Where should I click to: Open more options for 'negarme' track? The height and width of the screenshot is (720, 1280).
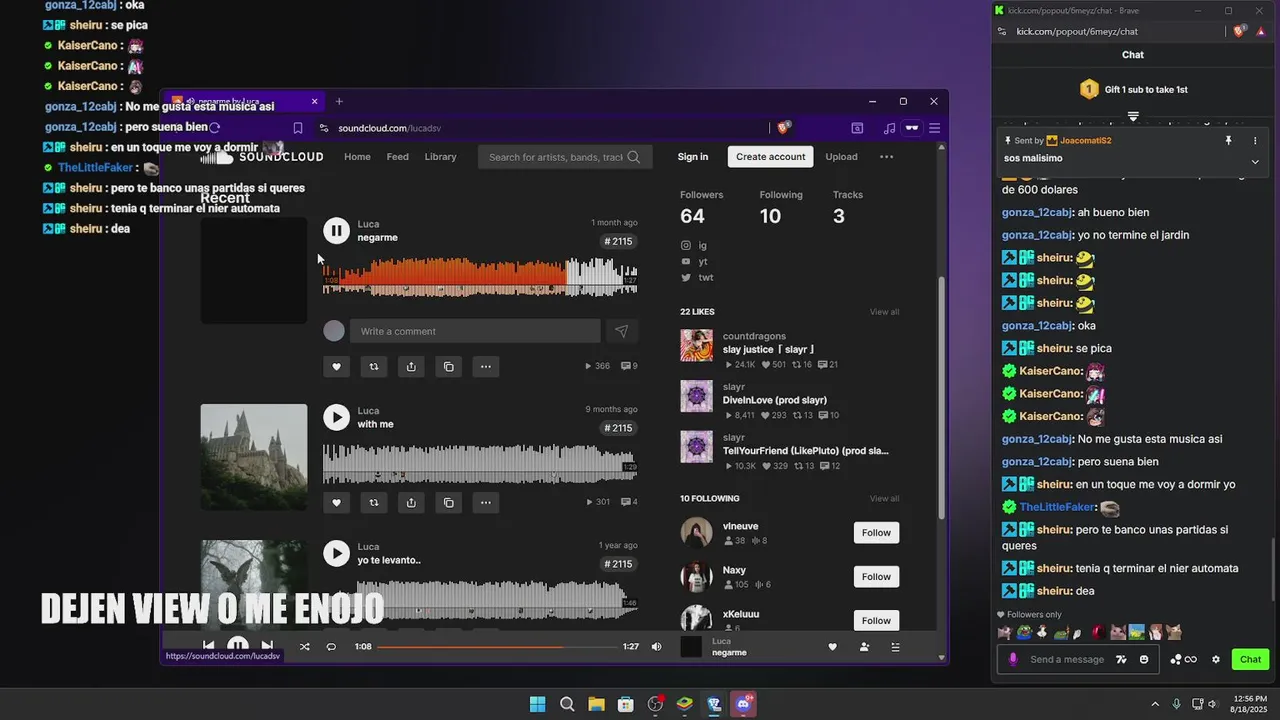pos(486,366)
